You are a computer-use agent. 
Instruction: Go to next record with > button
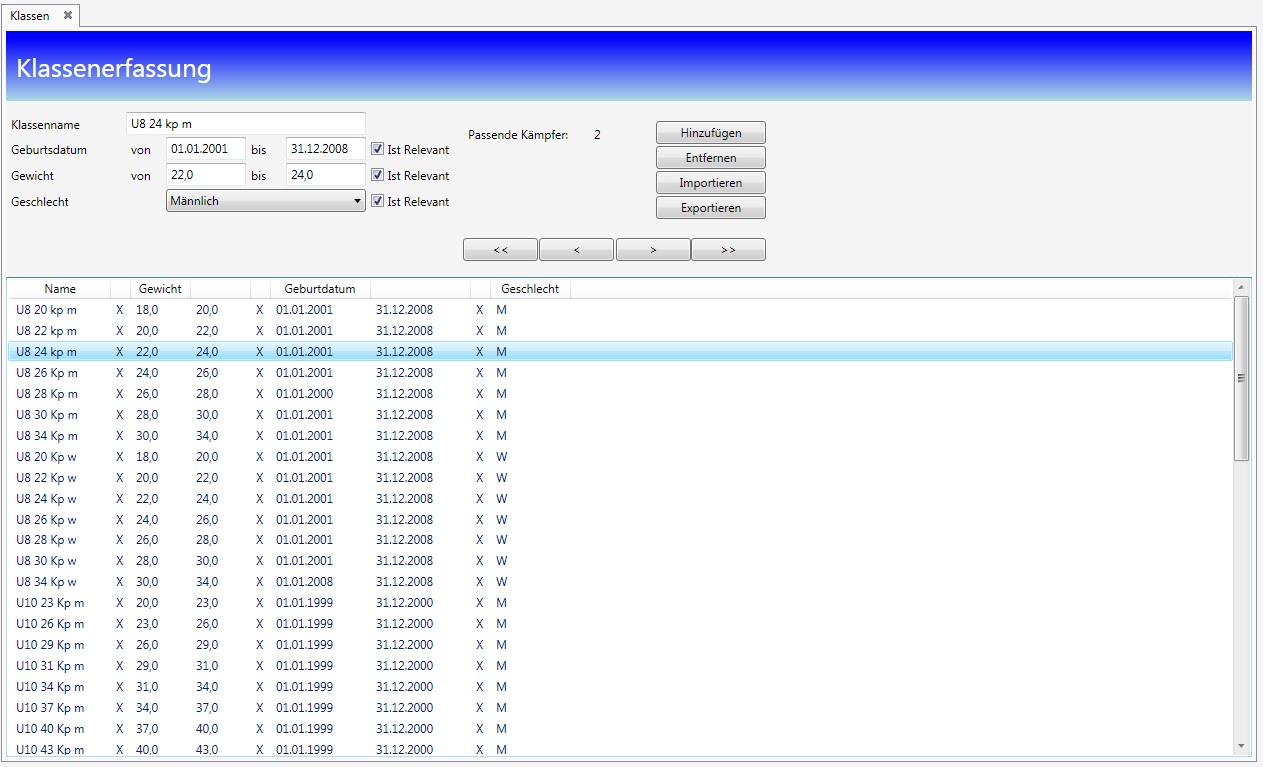pos(653,250)
